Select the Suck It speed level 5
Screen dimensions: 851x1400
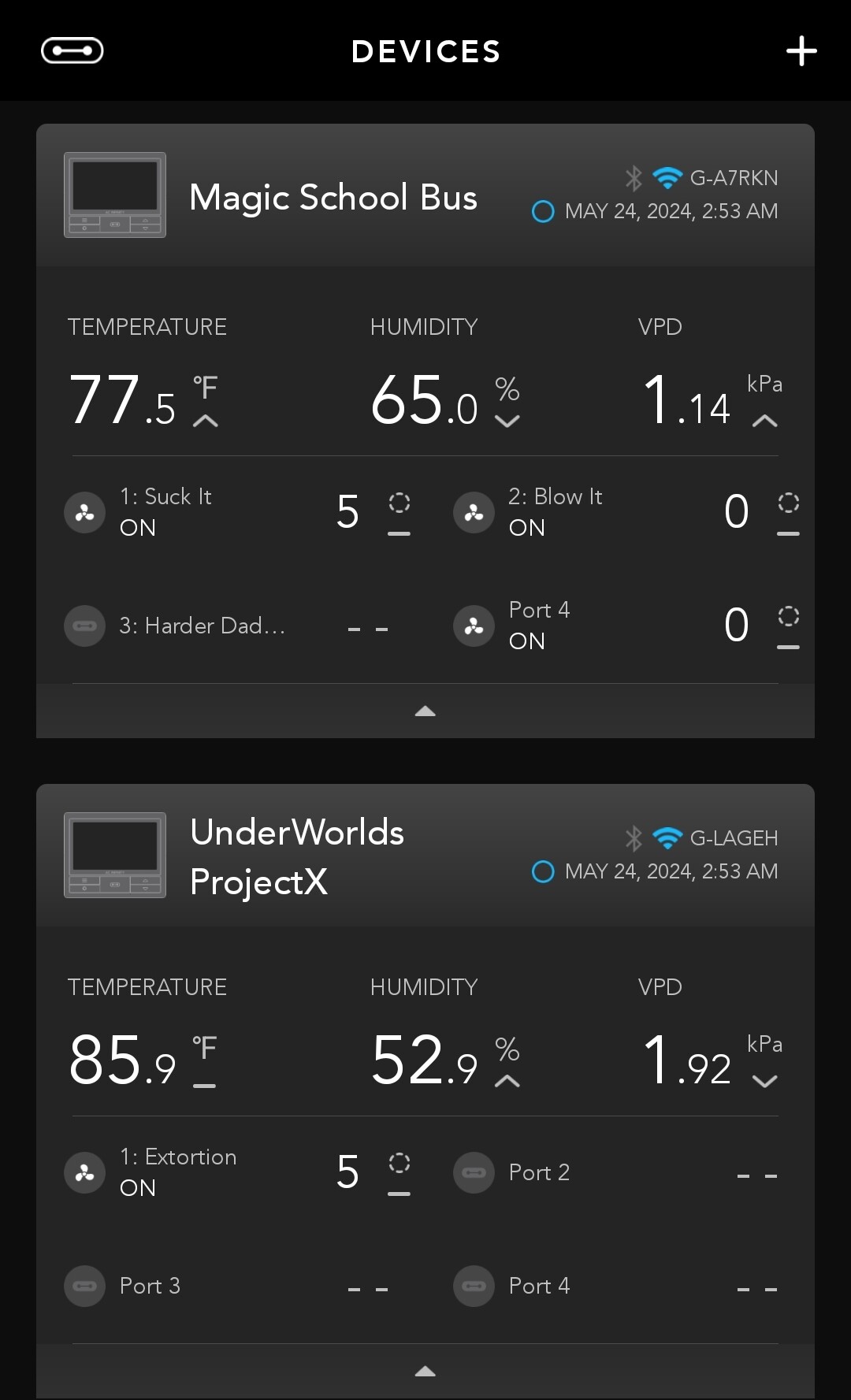[347, 512]
